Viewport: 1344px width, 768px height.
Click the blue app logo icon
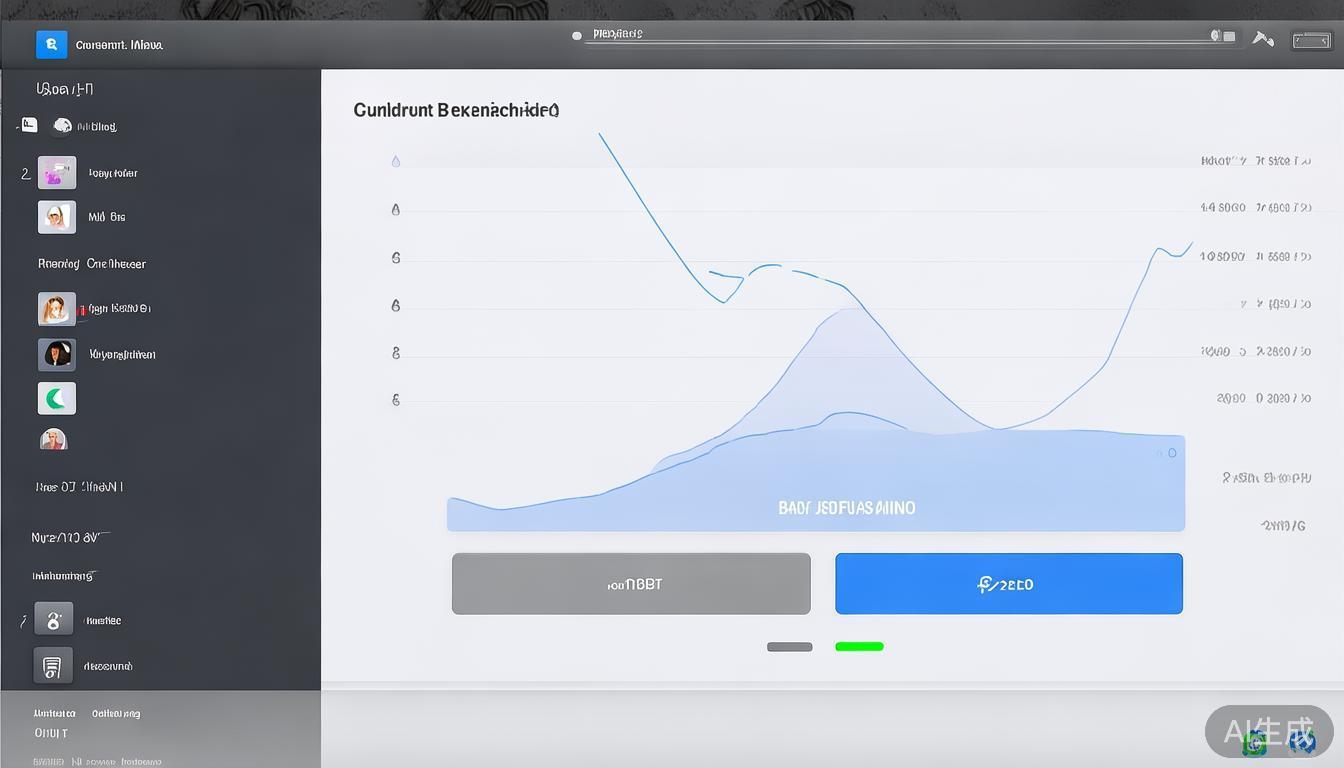pos(51,45)
